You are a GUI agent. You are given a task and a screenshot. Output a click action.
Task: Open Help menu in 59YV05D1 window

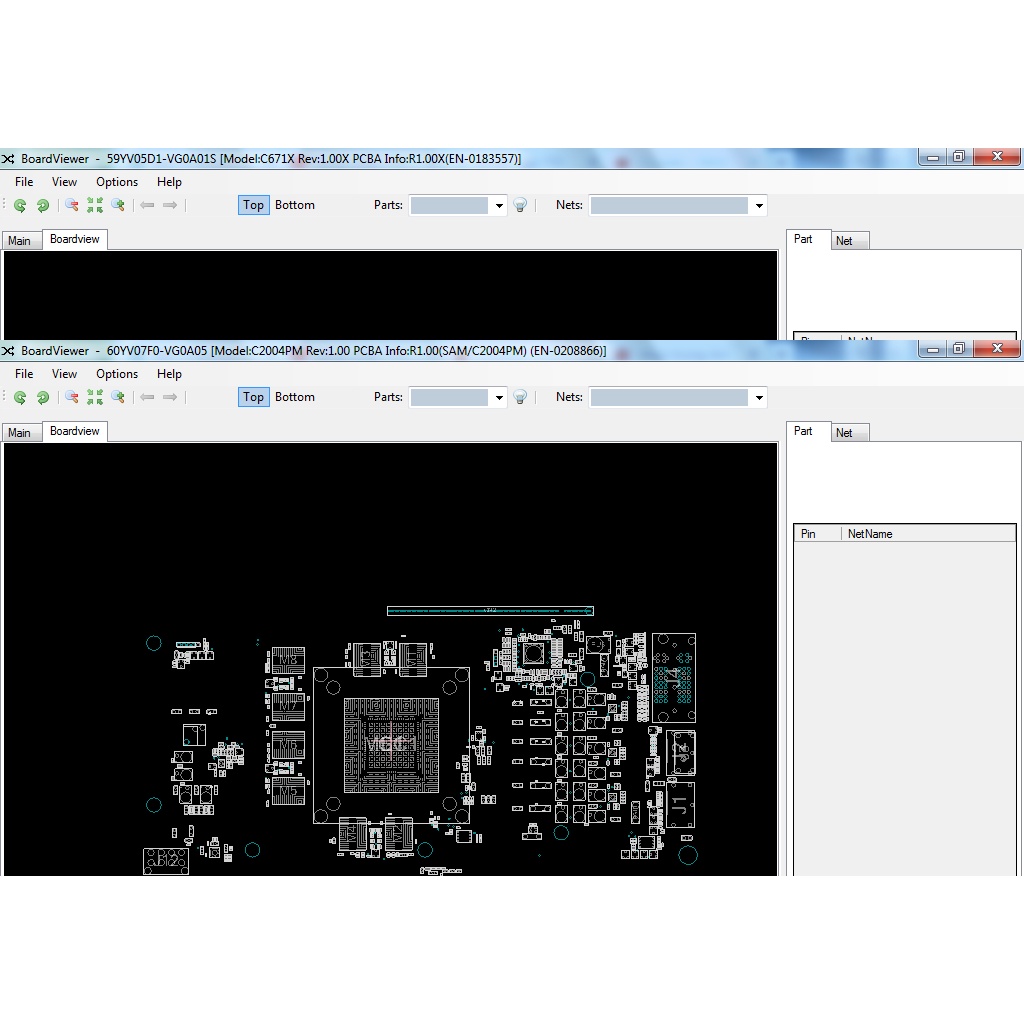pyautogui.click(x=169, y=182)
